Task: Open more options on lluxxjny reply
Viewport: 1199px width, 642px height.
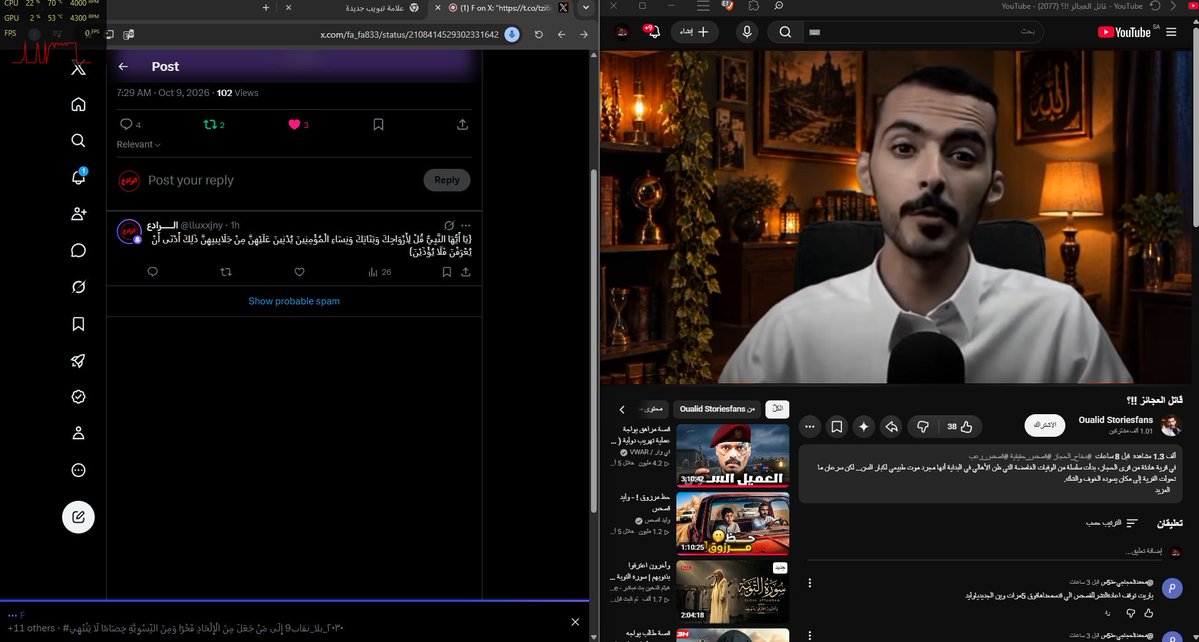Action: pos(466,225)
